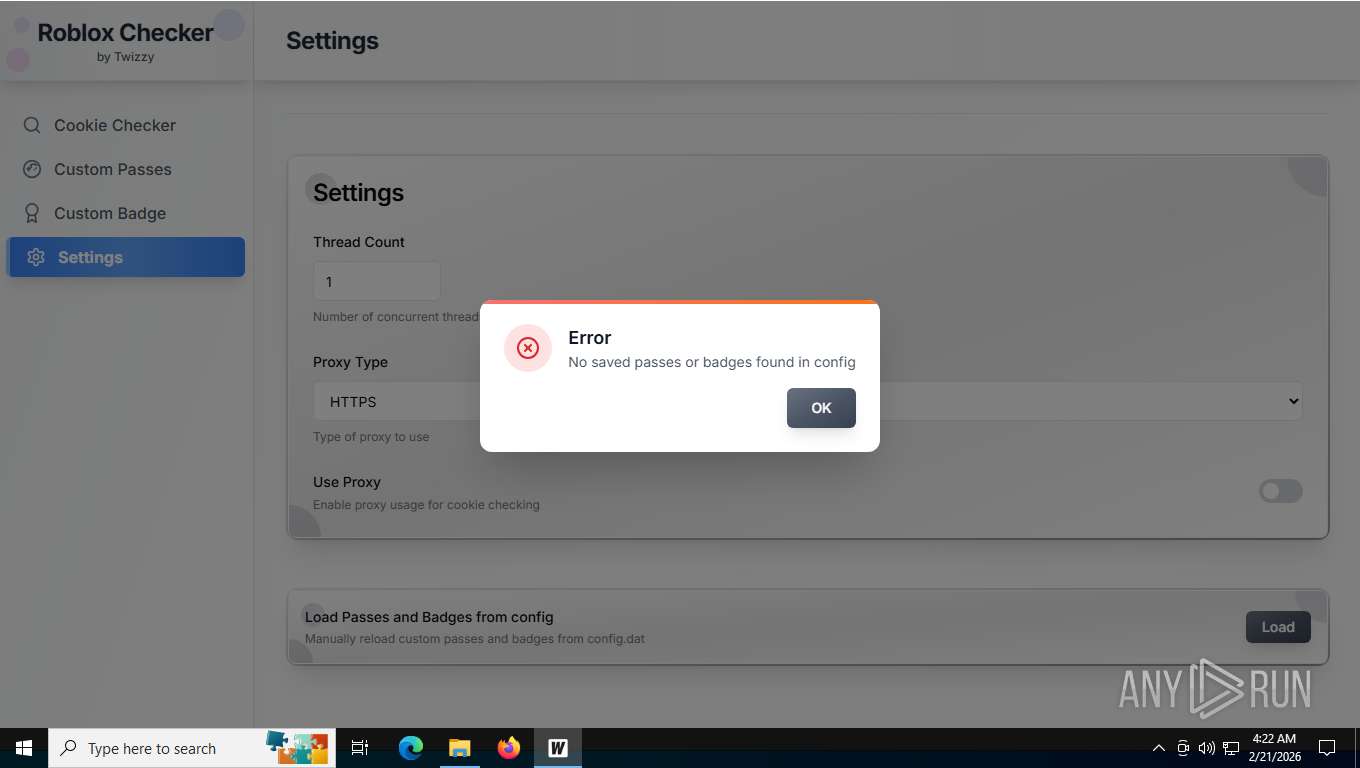The width and height of the screenshot is (1360, 768).
Task: Click the Roblox Checker title
Action: (x=125, y=32)
